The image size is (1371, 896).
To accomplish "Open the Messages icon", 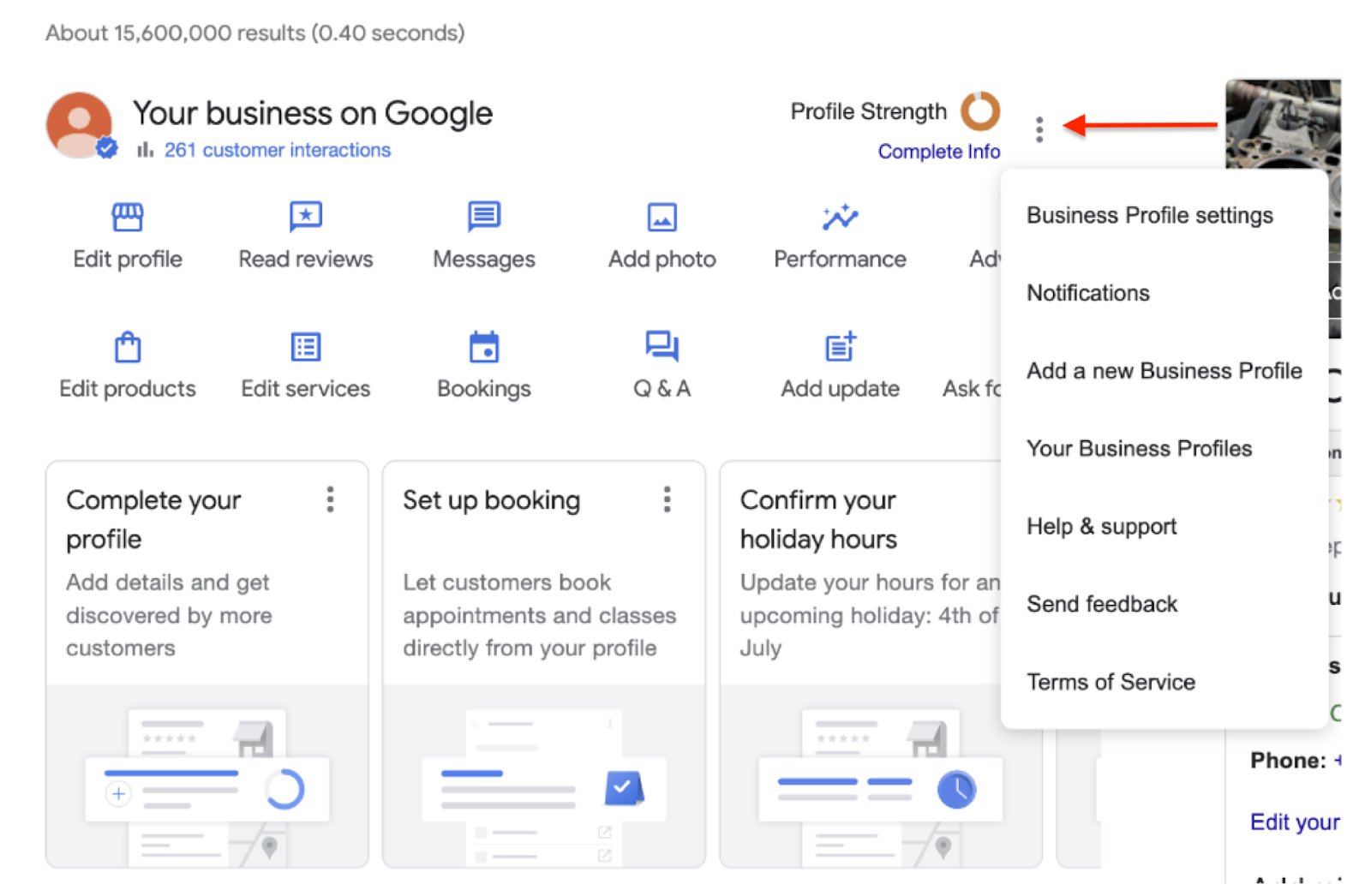I will click(x=483, y=217).
